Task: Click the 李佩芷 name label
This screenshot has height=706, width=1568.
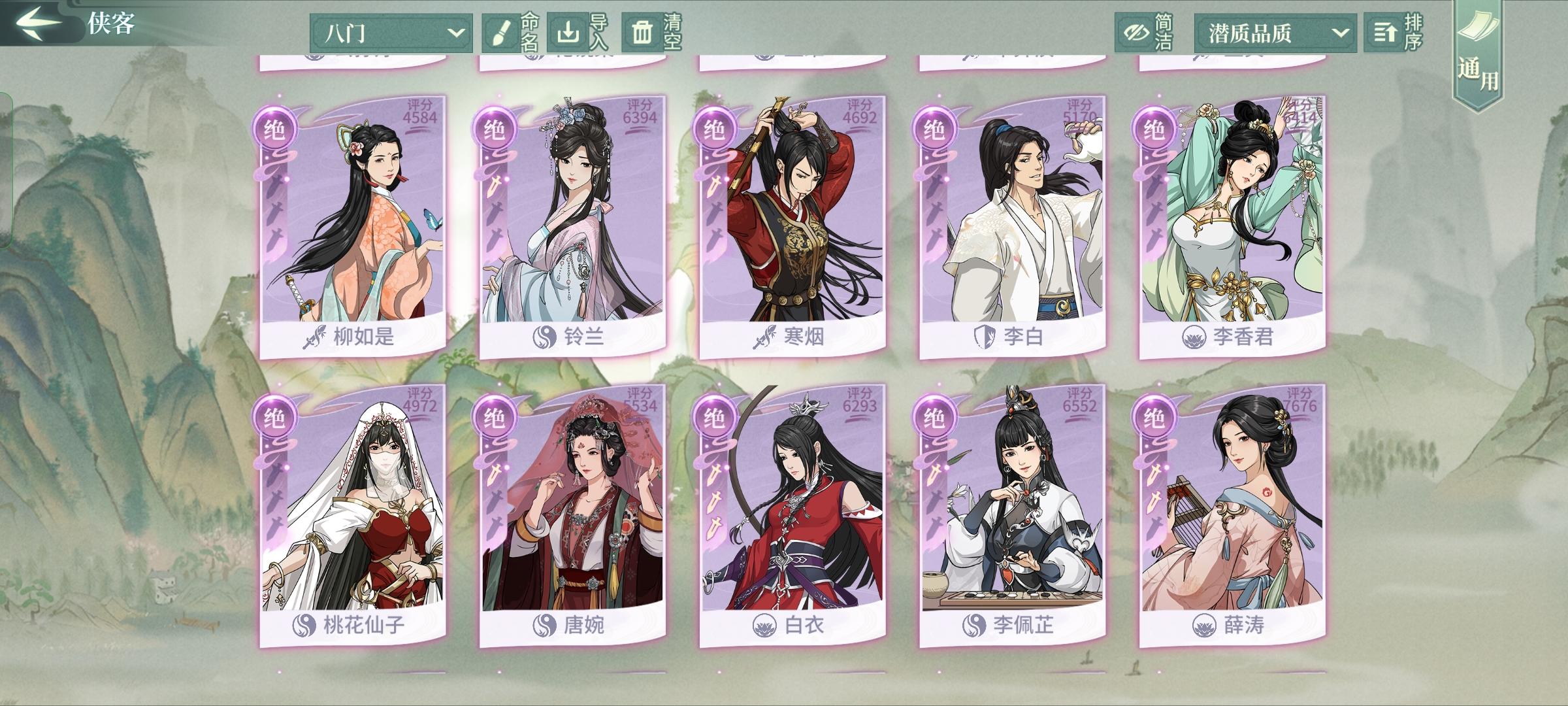Action: click(x=1023, y=626)
